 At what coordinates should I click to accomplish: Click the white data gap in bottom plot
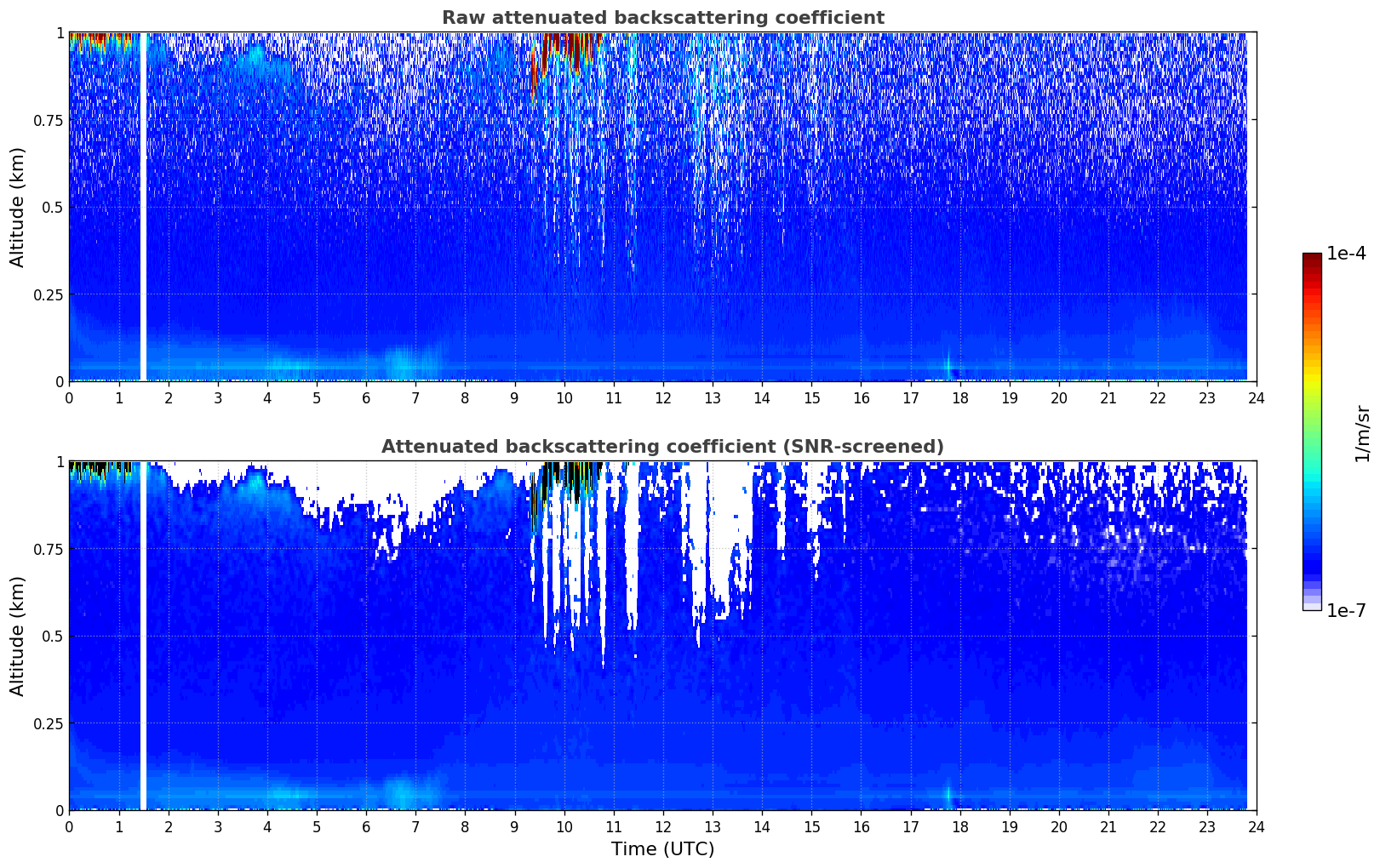point(143,636)
